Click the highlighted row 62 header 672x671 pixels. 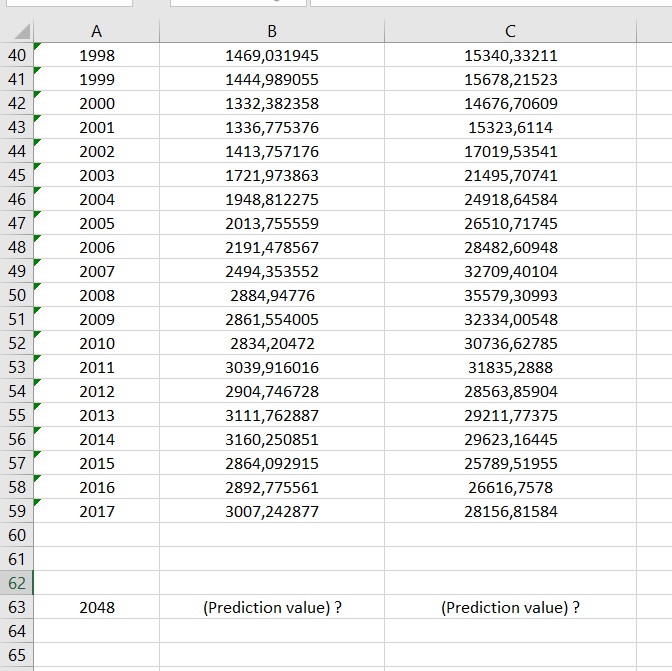pyautogui.click(x=17, y=583)
